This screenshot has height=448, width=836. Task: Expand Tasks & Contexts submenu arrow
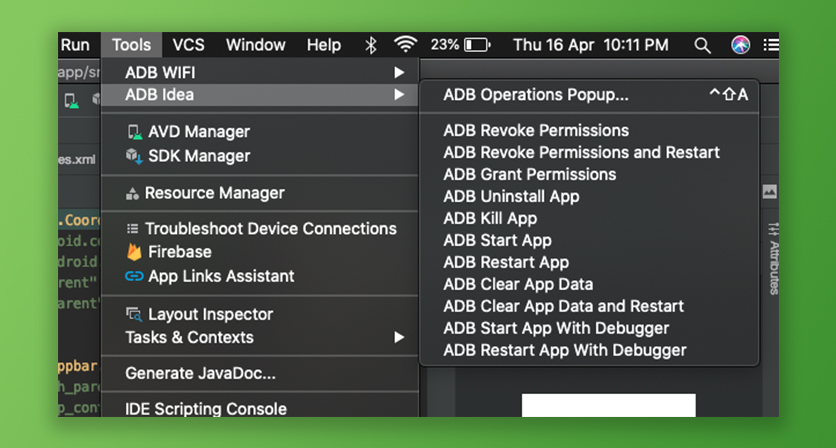click(x=399, y=338)
